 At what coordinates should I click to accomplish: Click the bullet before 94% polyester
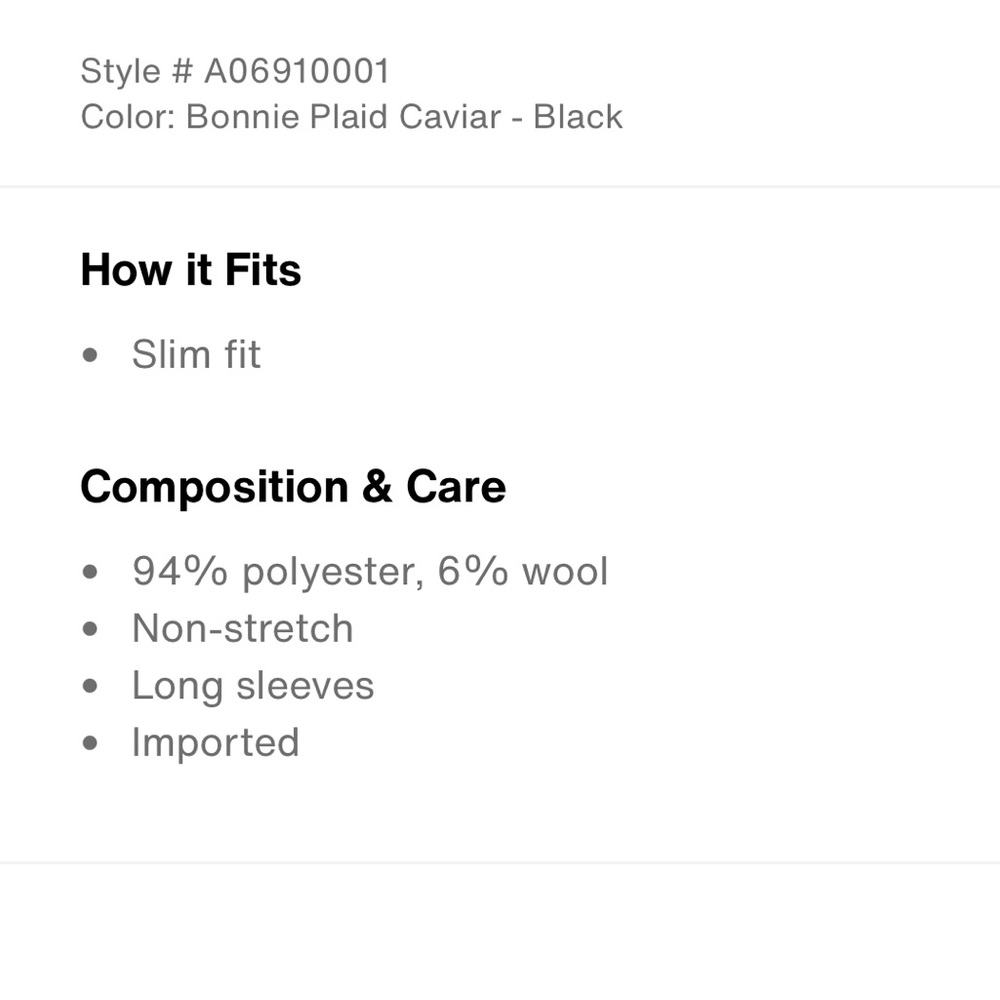pyautogui.click(x=90, y=571)
